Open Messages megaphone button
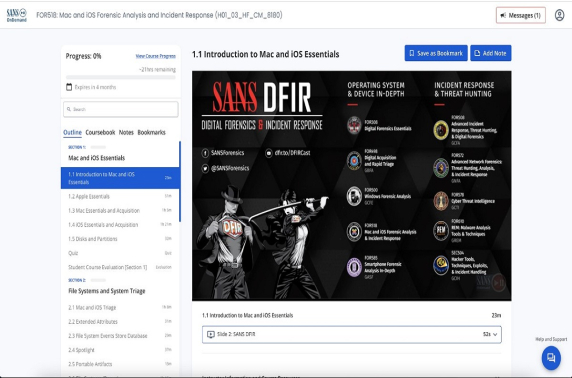Image resolution: width=572 pixels, height=378 pixels. [521, 15]
